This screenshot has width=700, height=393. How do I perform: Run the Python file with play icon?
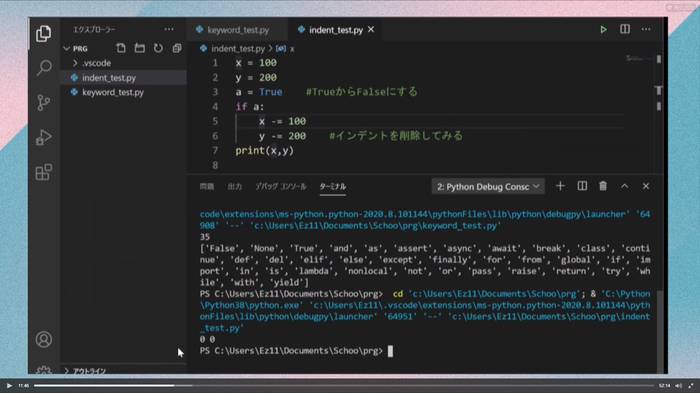(603, 29)
